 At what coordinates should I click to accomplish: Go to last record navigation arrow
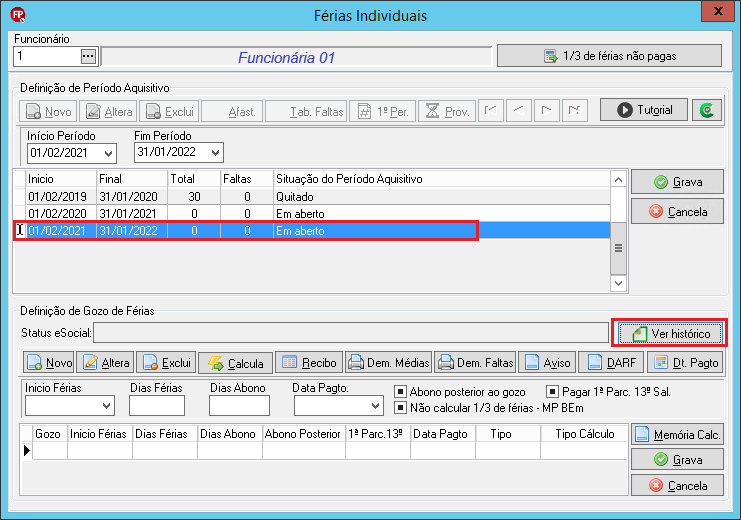pyautogui.click(x=575, y=111)
